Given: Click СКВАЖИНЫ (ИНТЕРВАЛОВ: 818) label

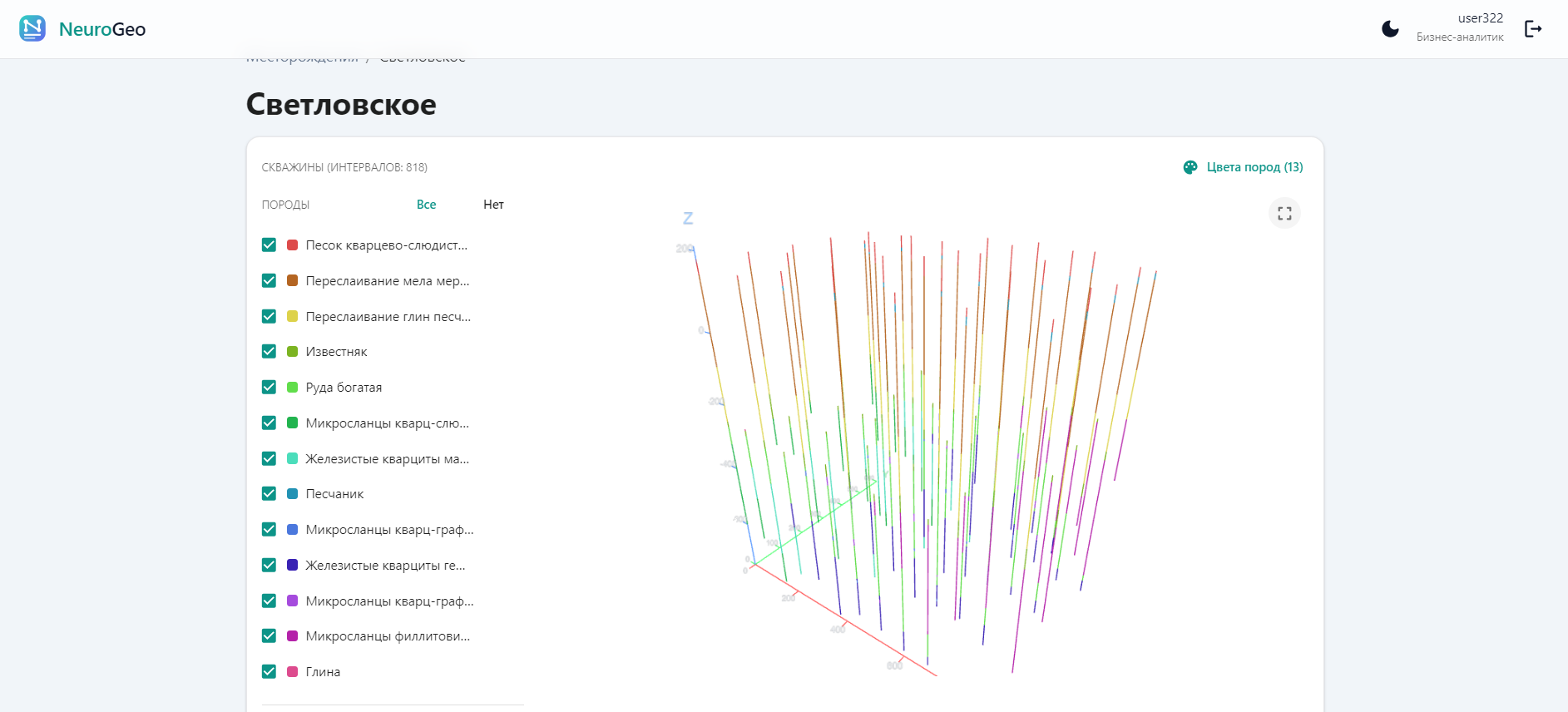Looking at the screenshot, I should click(x=344, y=167).
